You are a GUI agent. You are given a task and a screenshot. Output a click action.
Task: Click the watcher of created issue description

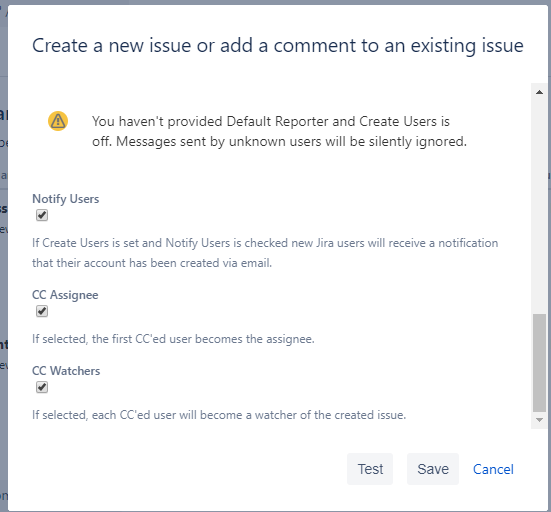[219, 415]
